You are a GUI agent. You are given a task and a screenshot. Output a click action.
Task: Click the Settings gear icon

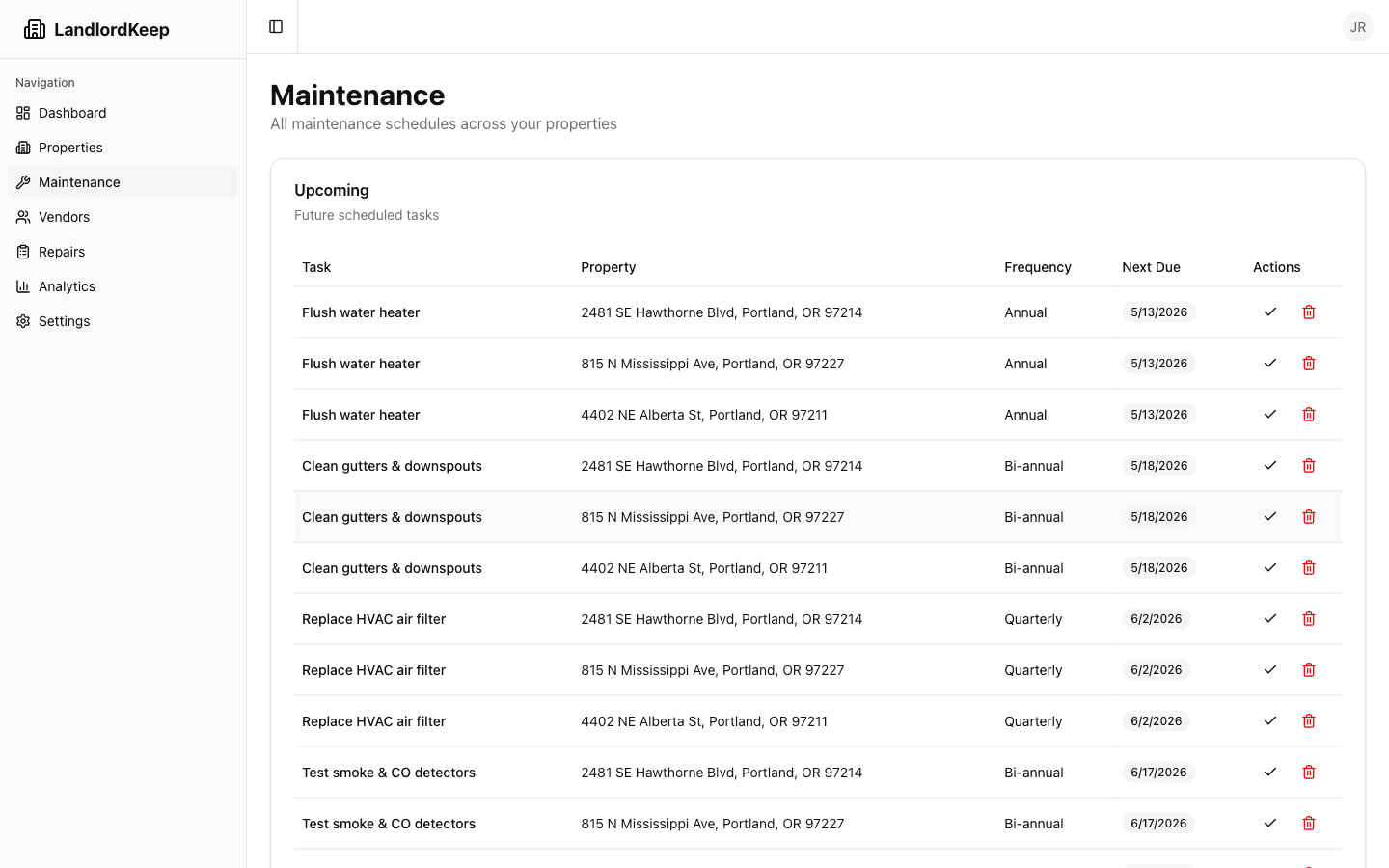coord(22,321)
